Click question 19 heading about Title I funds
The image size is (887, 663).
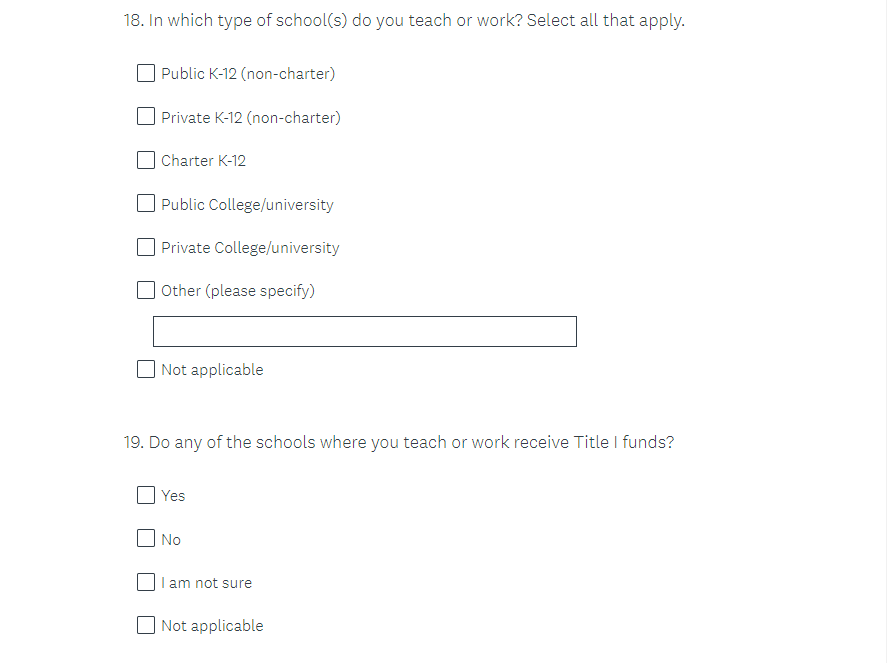pos(399,442)
